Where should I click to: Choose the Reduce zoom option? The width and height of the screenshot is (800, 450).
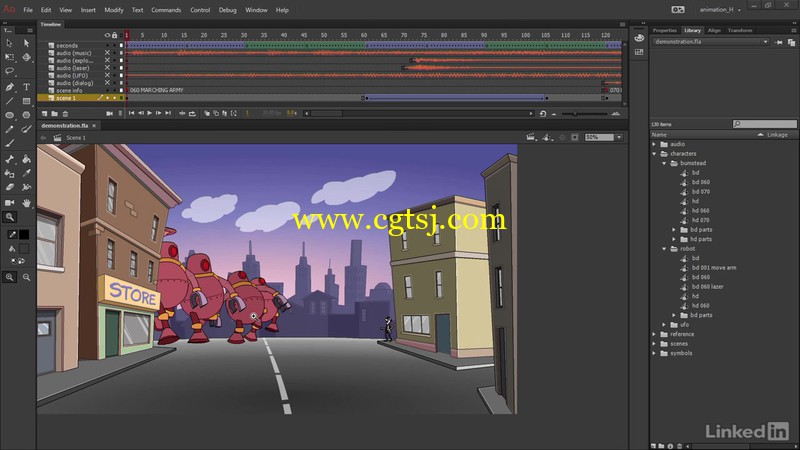(26, 277)
